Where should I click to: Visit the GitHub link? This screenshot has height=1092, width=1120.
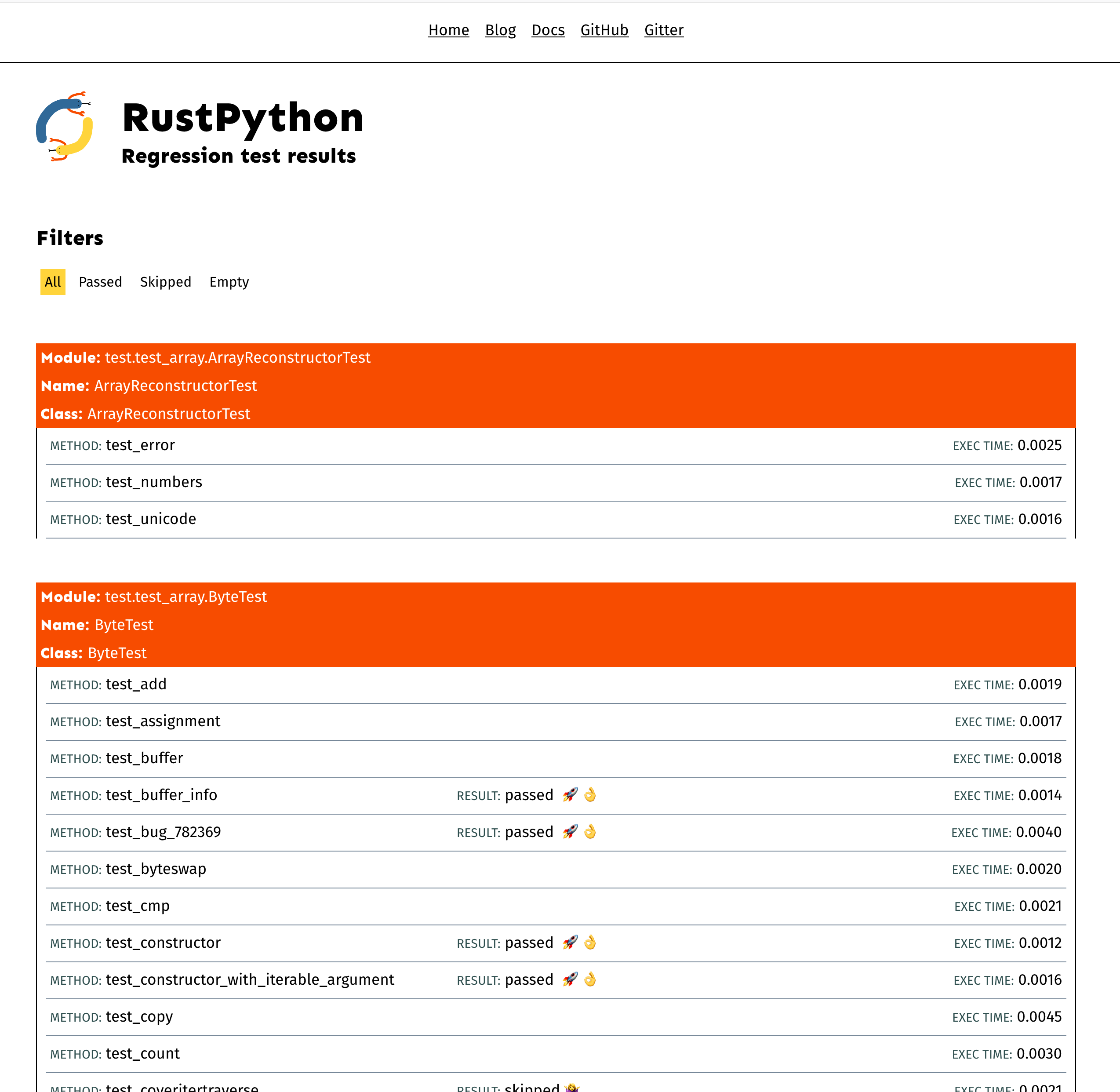(x=604, y=30)
